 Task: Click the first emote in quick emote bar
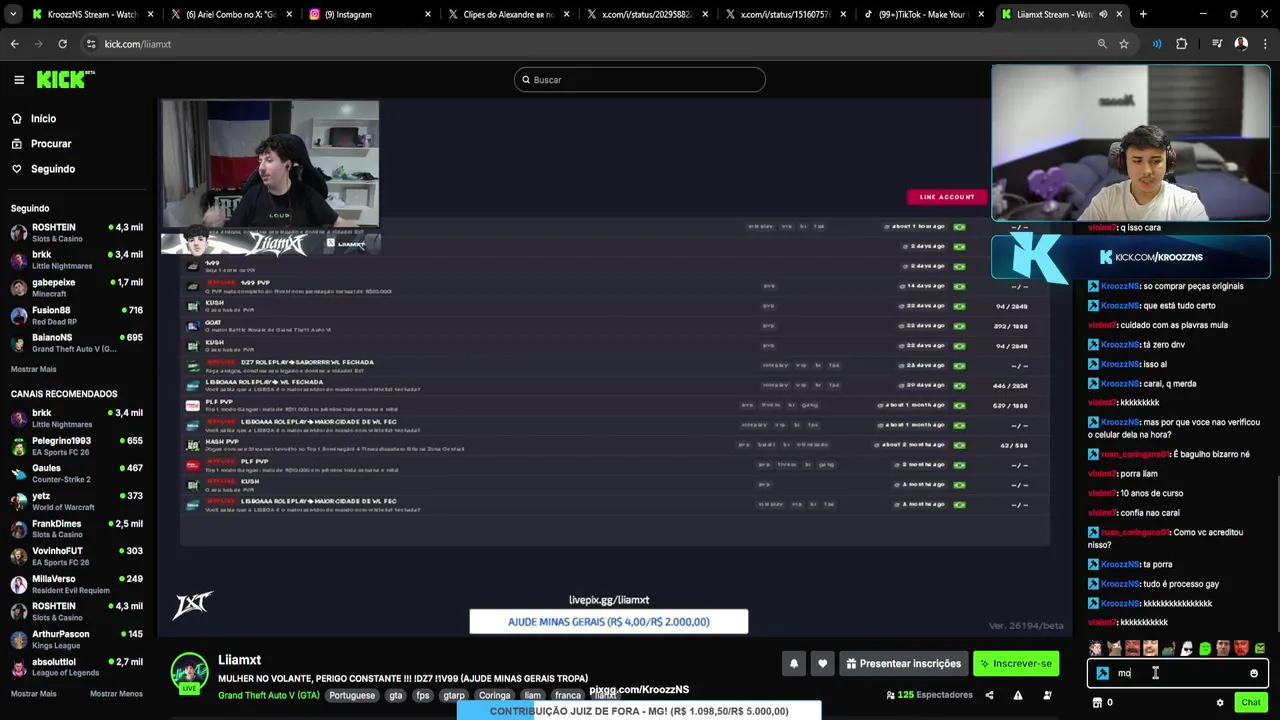(x=1096, y=648)
